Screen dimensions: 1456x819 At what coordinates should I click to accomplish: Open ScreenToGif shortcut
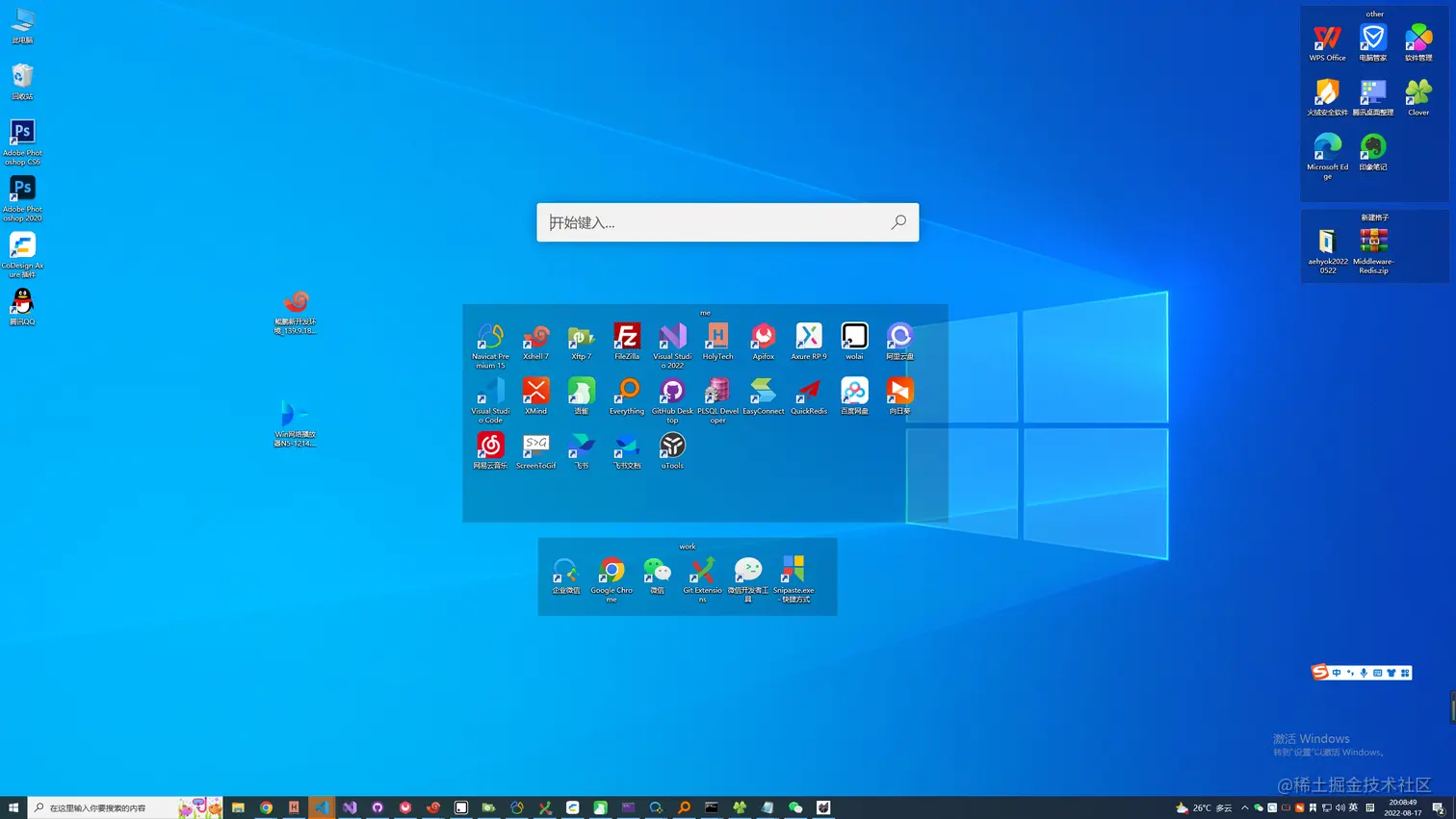point(535,450)
